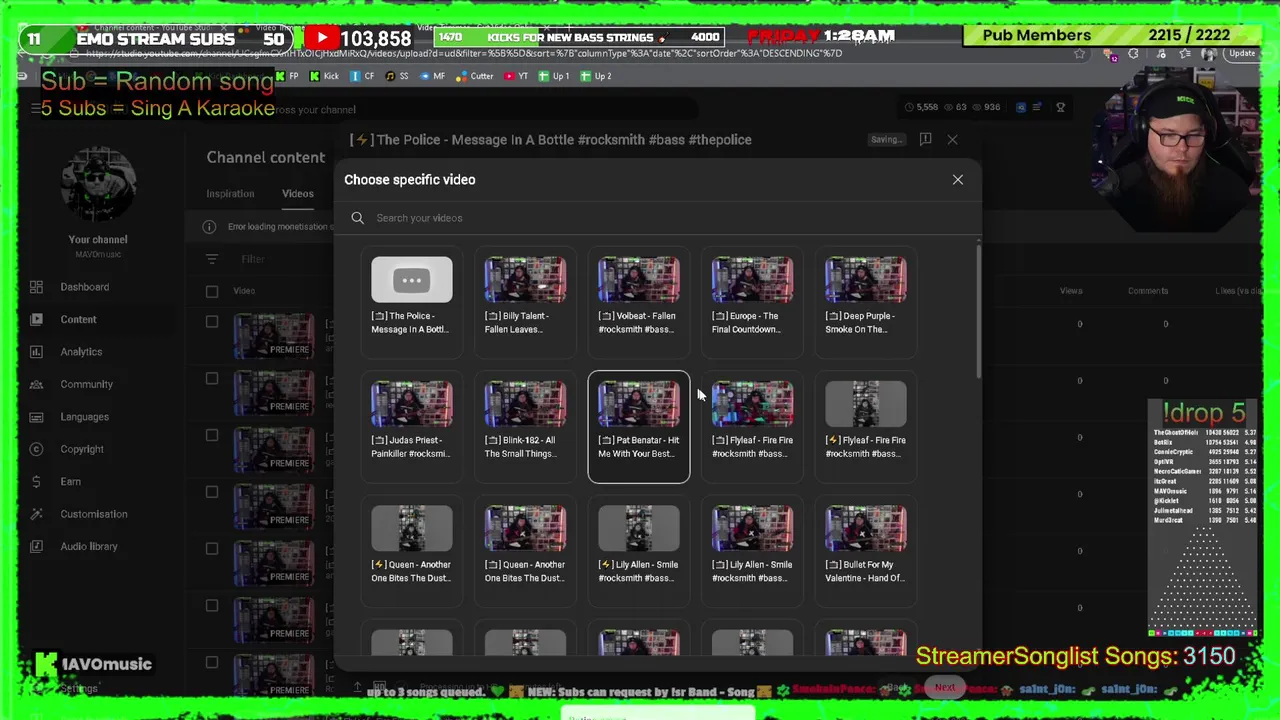The image size is (1280, 720).
Task: Open the Audio library sidebar icon
Action: pyautogui.click(x=36, y=546)
